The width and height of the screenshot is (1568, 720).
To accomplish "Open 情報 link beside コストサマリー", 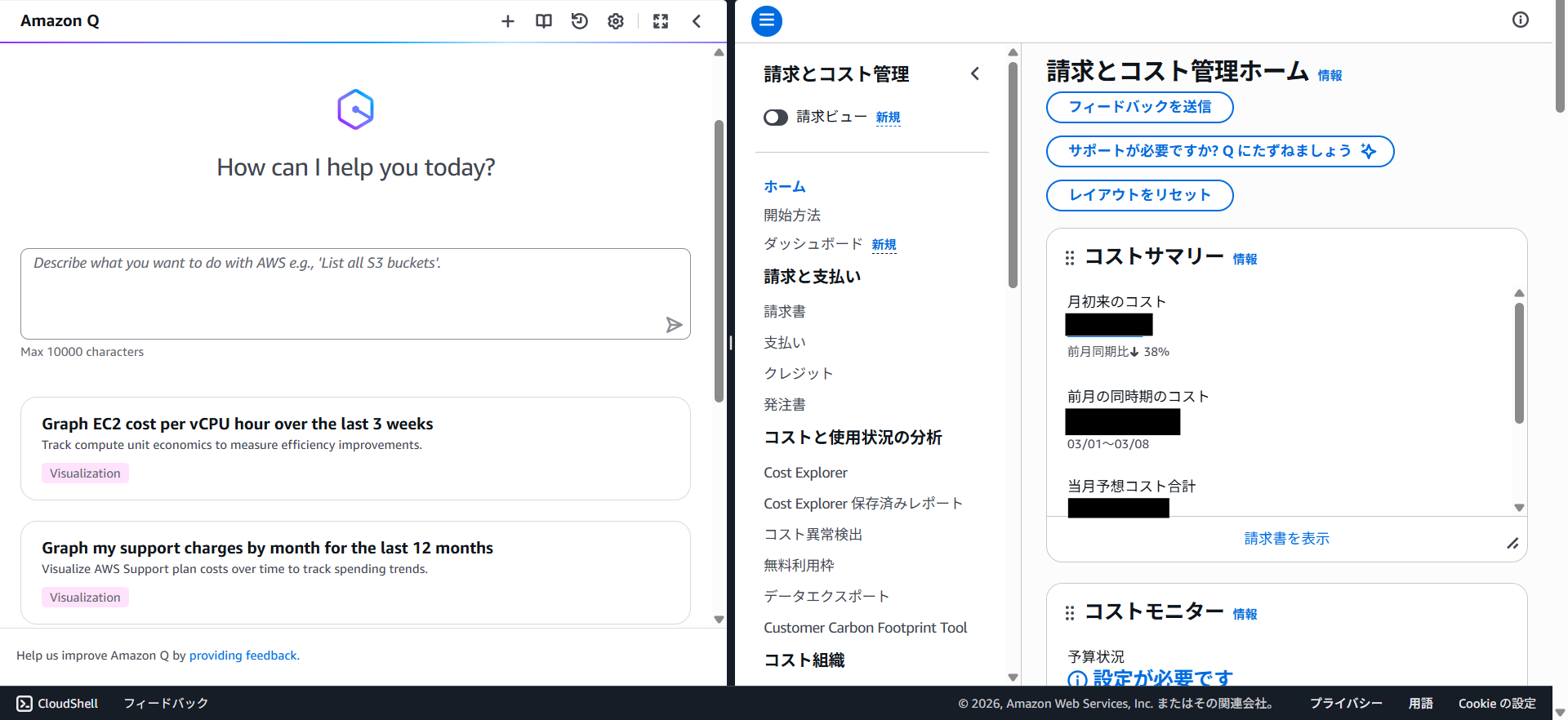I will (1245, 259).
